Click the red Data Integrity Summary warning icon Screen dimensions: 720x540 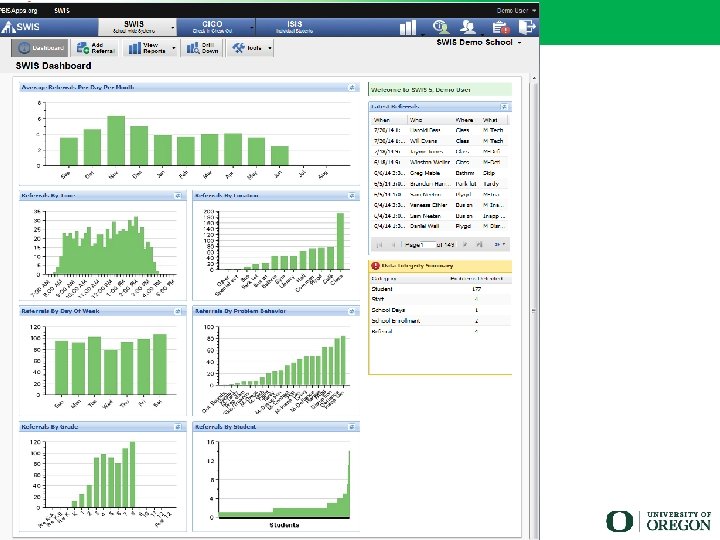[375, 265]
